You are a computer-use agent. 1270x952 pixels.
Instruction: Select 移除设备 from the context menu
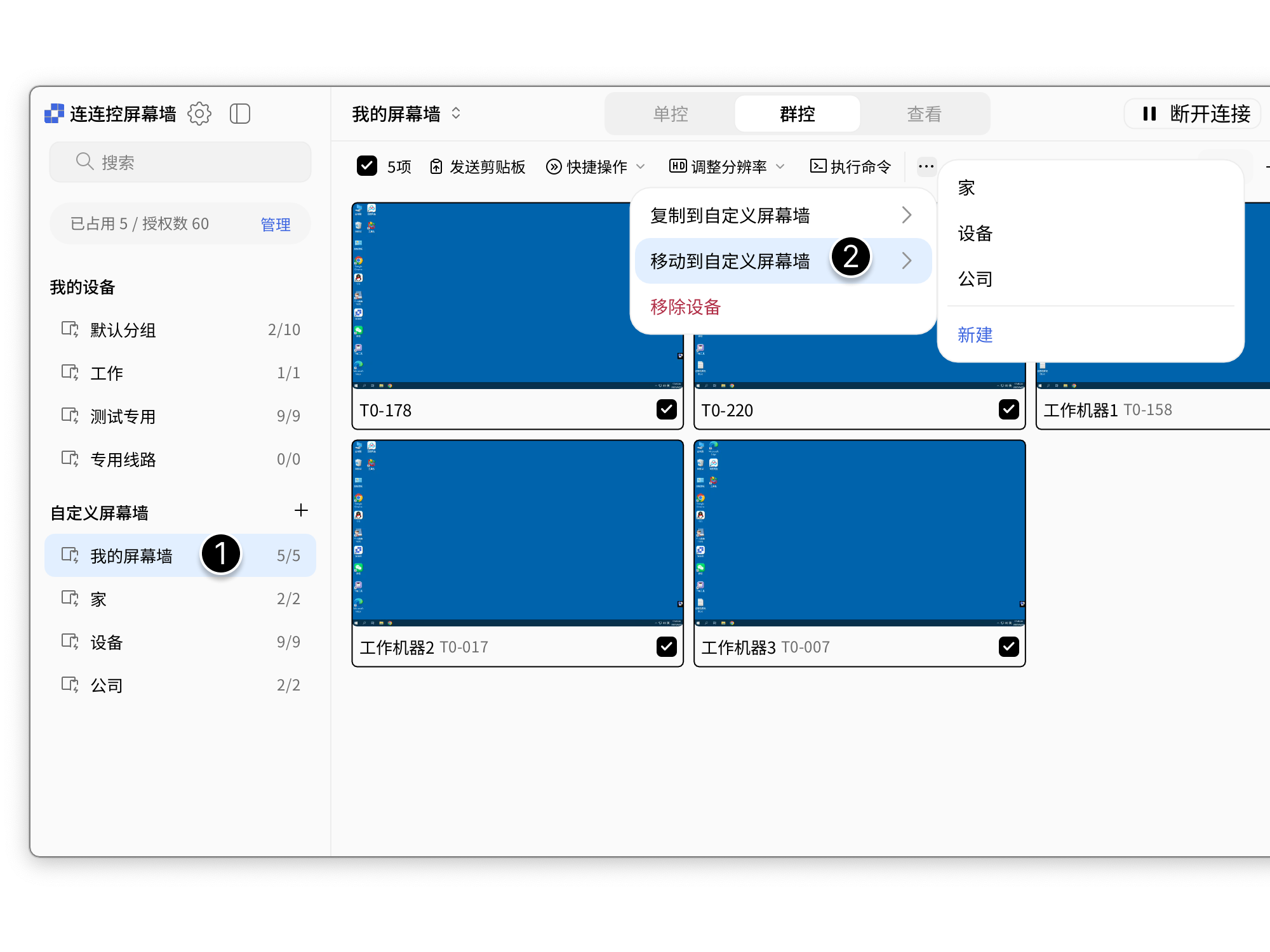(685, 307)
